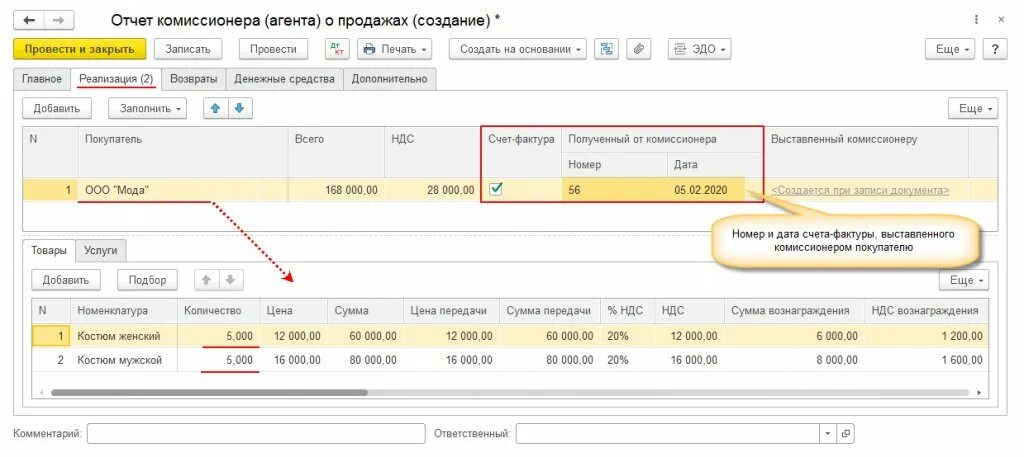Open the Еще menu of the buyers table
The width and height of the screenshot is (1024, 457).
pos(973,108)
